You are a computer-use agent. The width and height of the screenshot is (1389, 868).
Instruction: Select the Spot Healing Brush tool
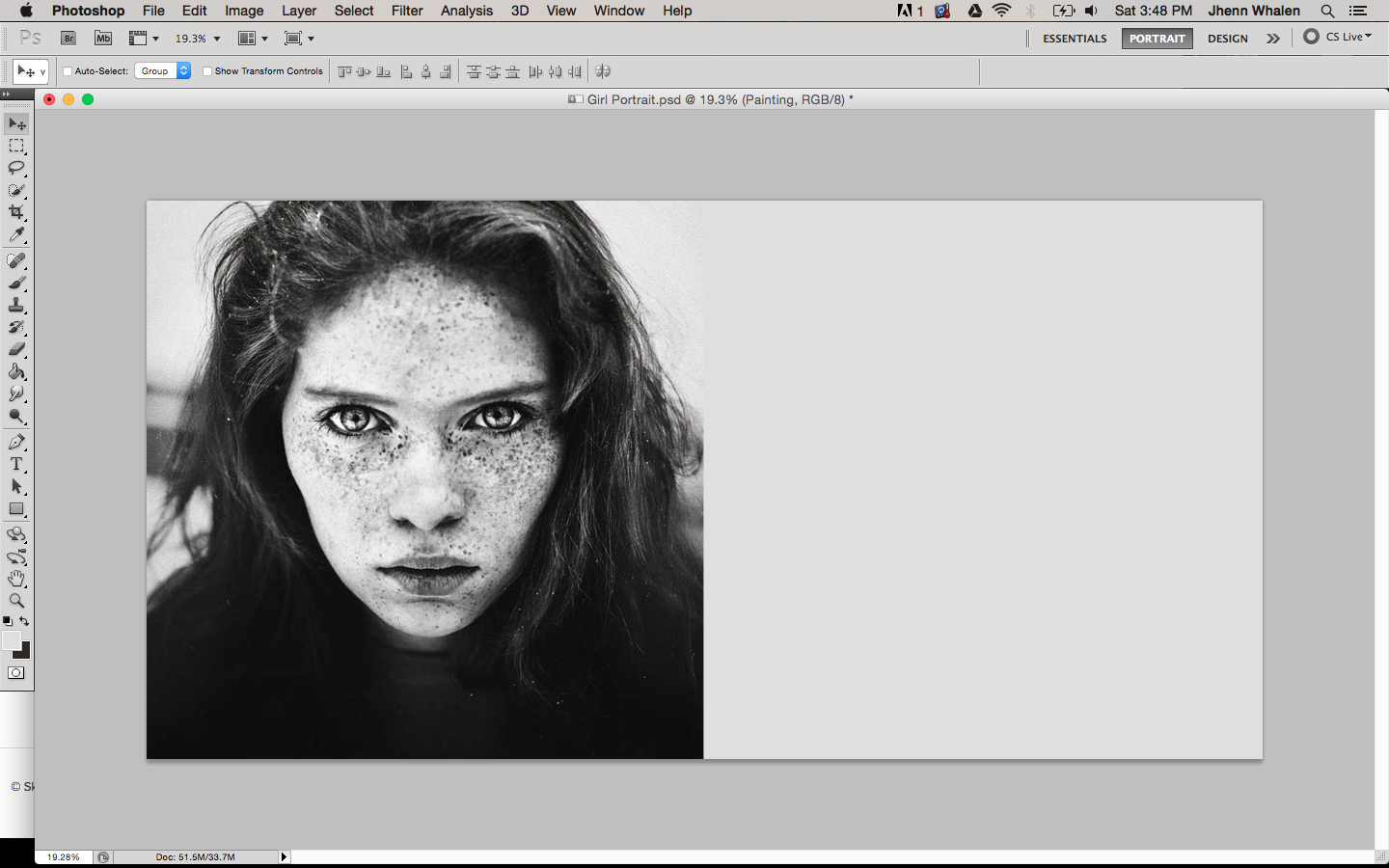pos(16,260)
